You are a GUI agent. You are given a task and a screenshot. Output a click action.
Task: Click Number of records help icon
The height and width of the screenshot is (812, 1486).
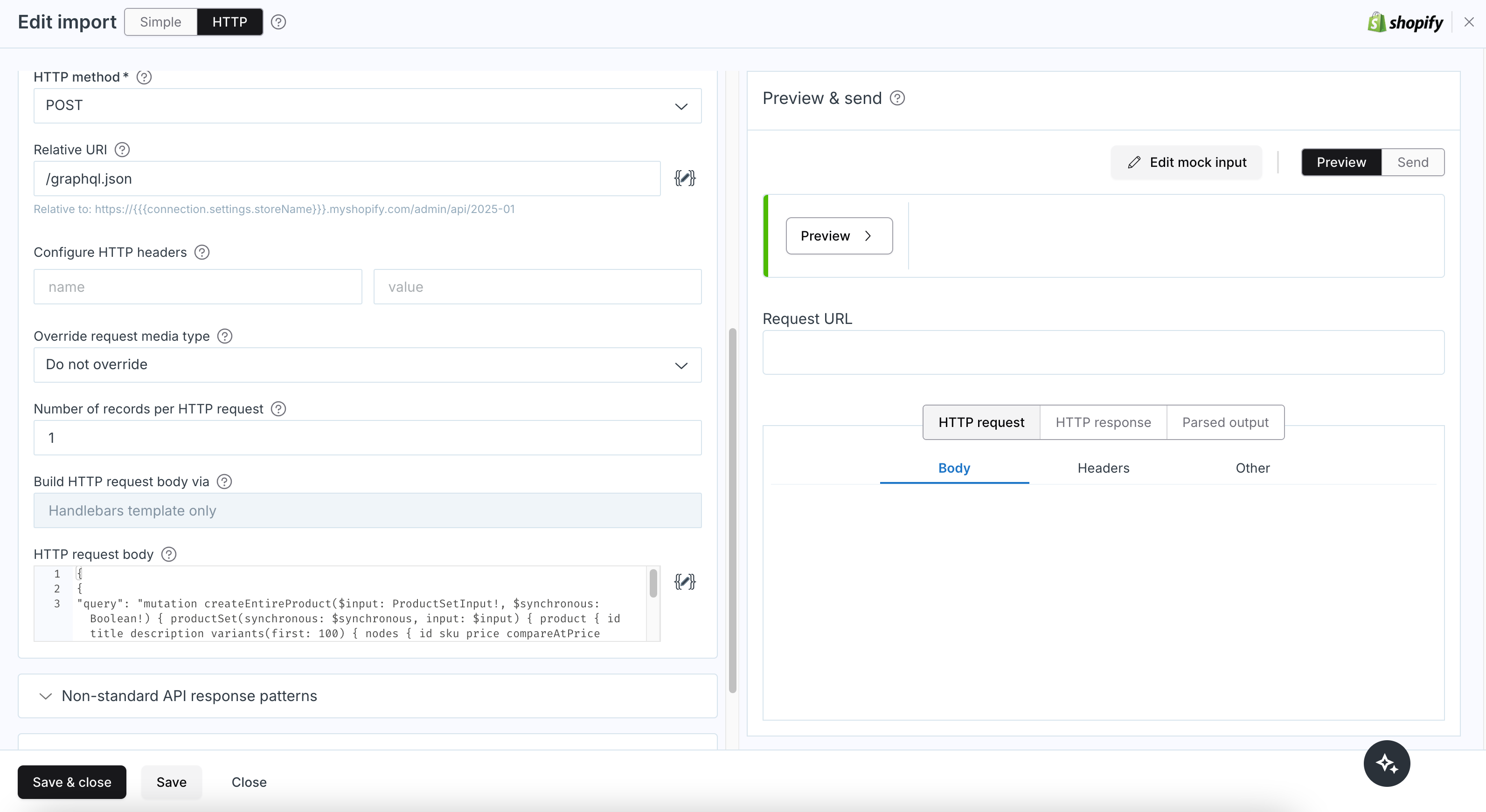278,408
